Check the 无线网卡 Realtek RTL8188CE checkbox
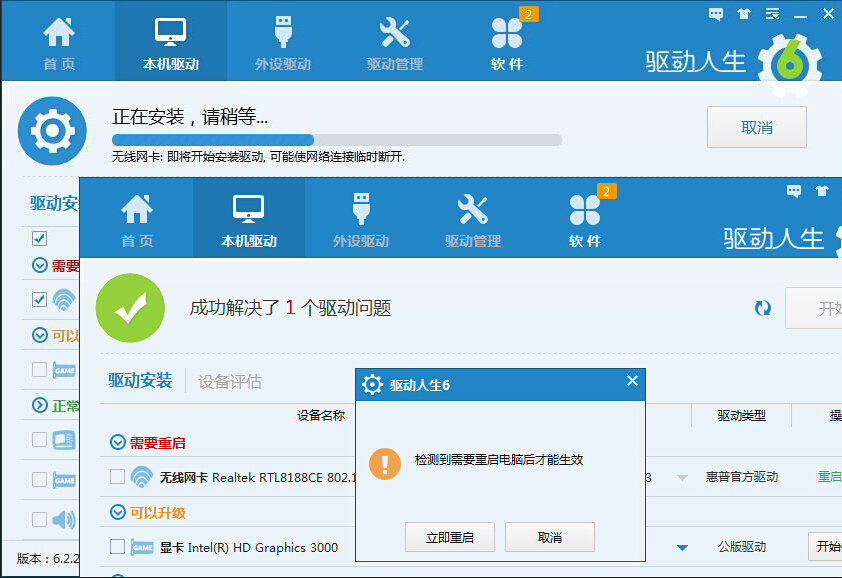Image resolution: width=842 pixels, height=578 pixels. [x=117, y=476]
